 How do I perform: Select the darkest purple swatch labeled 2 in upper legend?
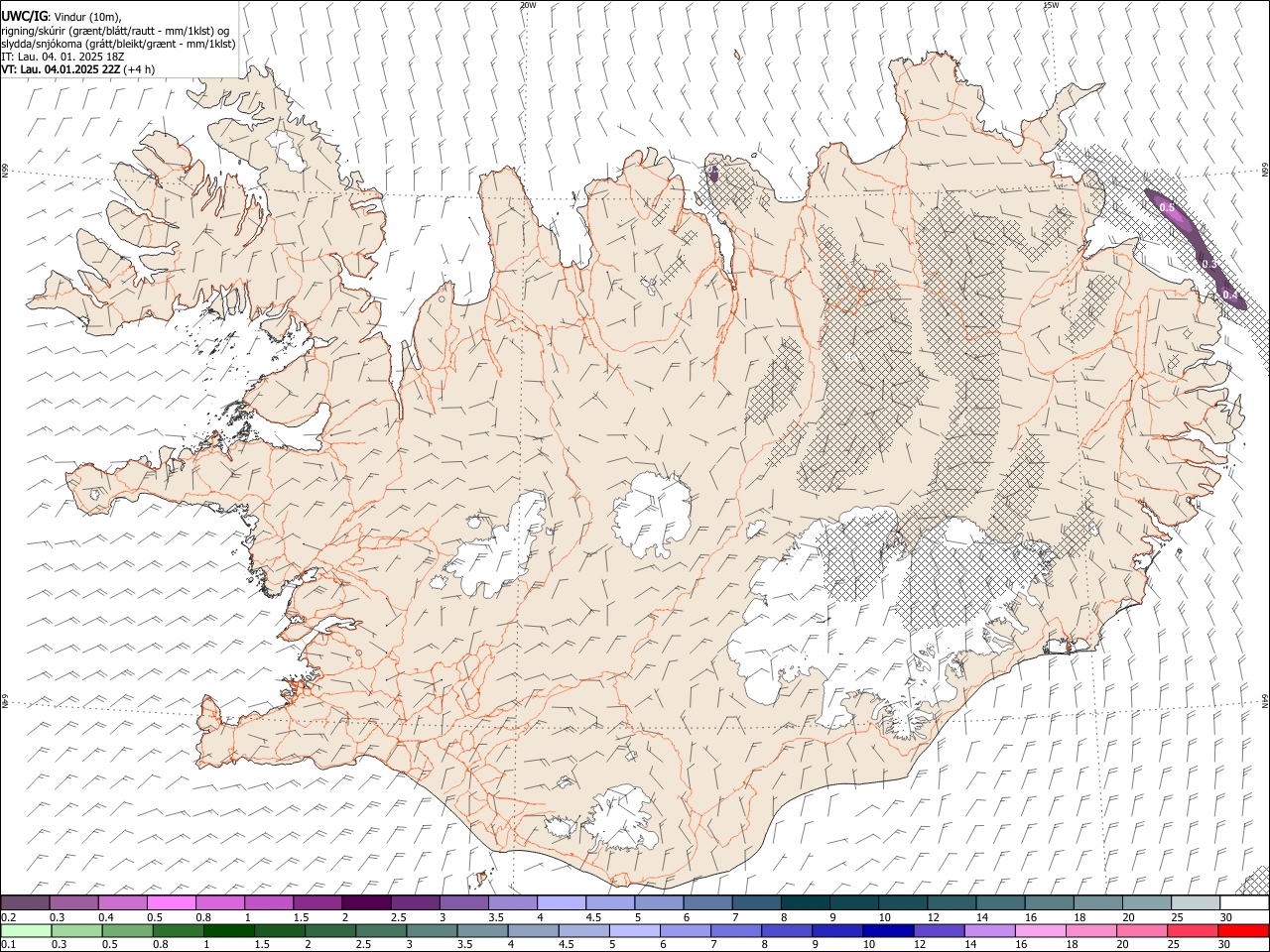click(366, 903)
